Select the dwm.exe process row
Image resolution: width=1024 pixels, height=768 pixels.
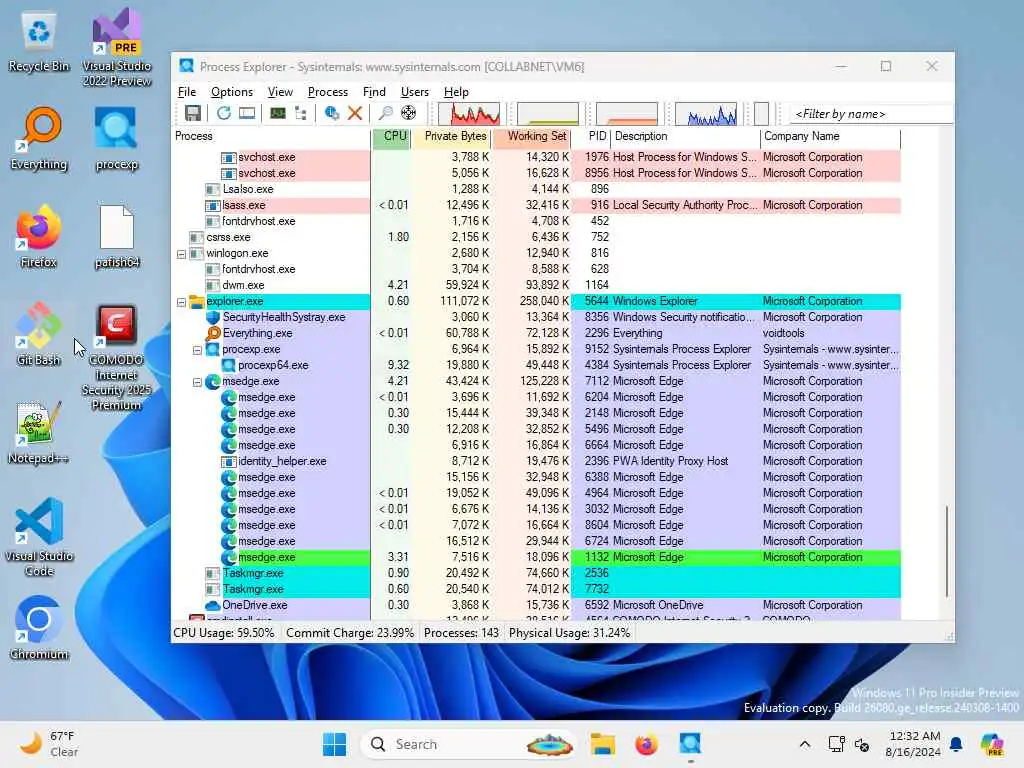537,285
